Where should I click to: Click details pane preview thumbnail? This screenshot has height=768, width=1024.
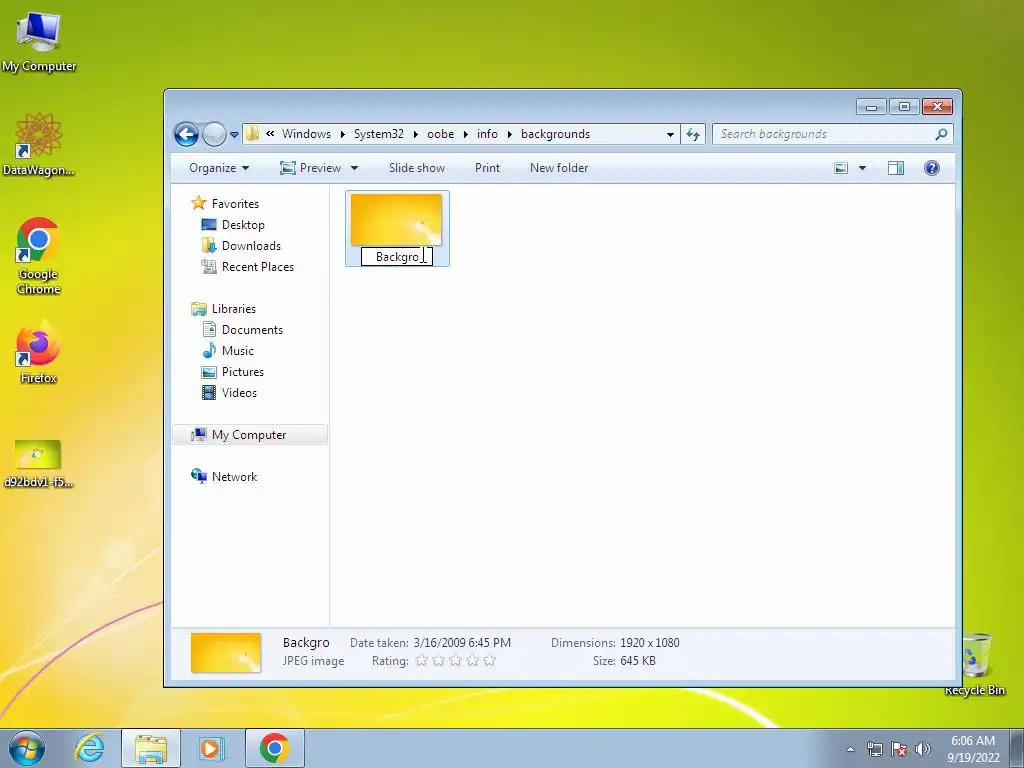[225, 653]
